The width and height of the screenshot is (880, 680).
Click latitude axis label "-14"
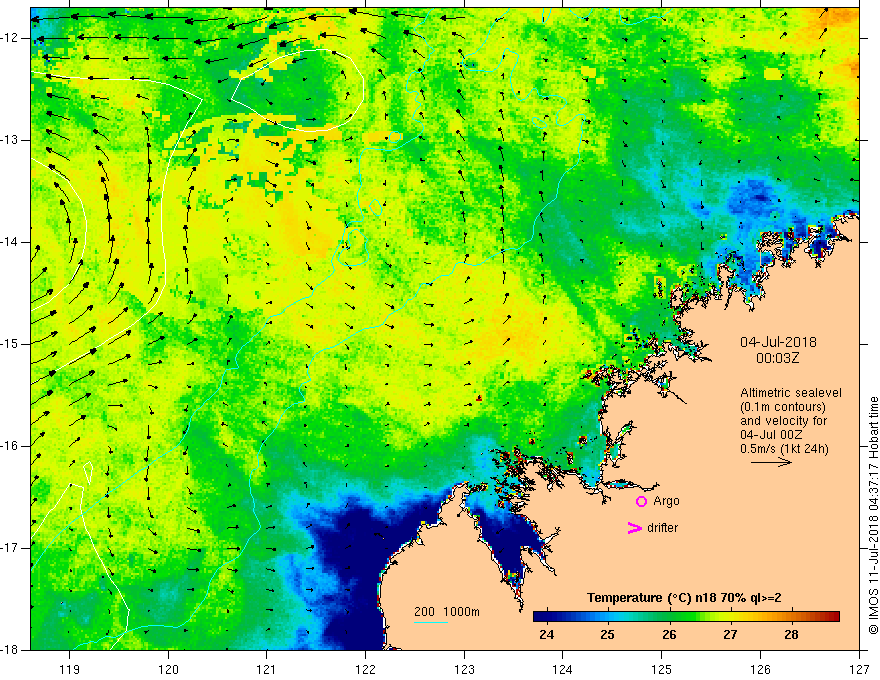(11, 242)
